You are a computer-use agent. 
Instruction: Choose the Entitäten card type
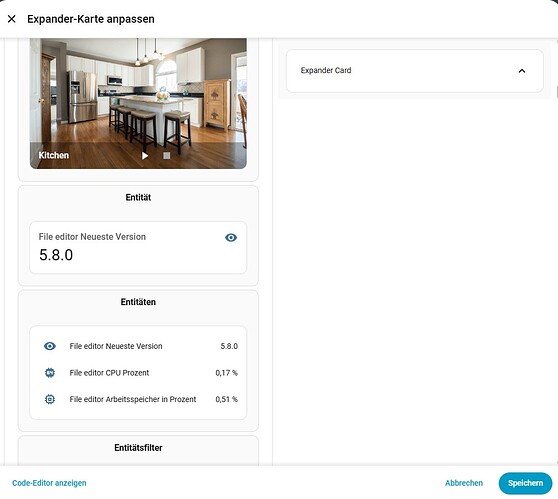point(138,361)
